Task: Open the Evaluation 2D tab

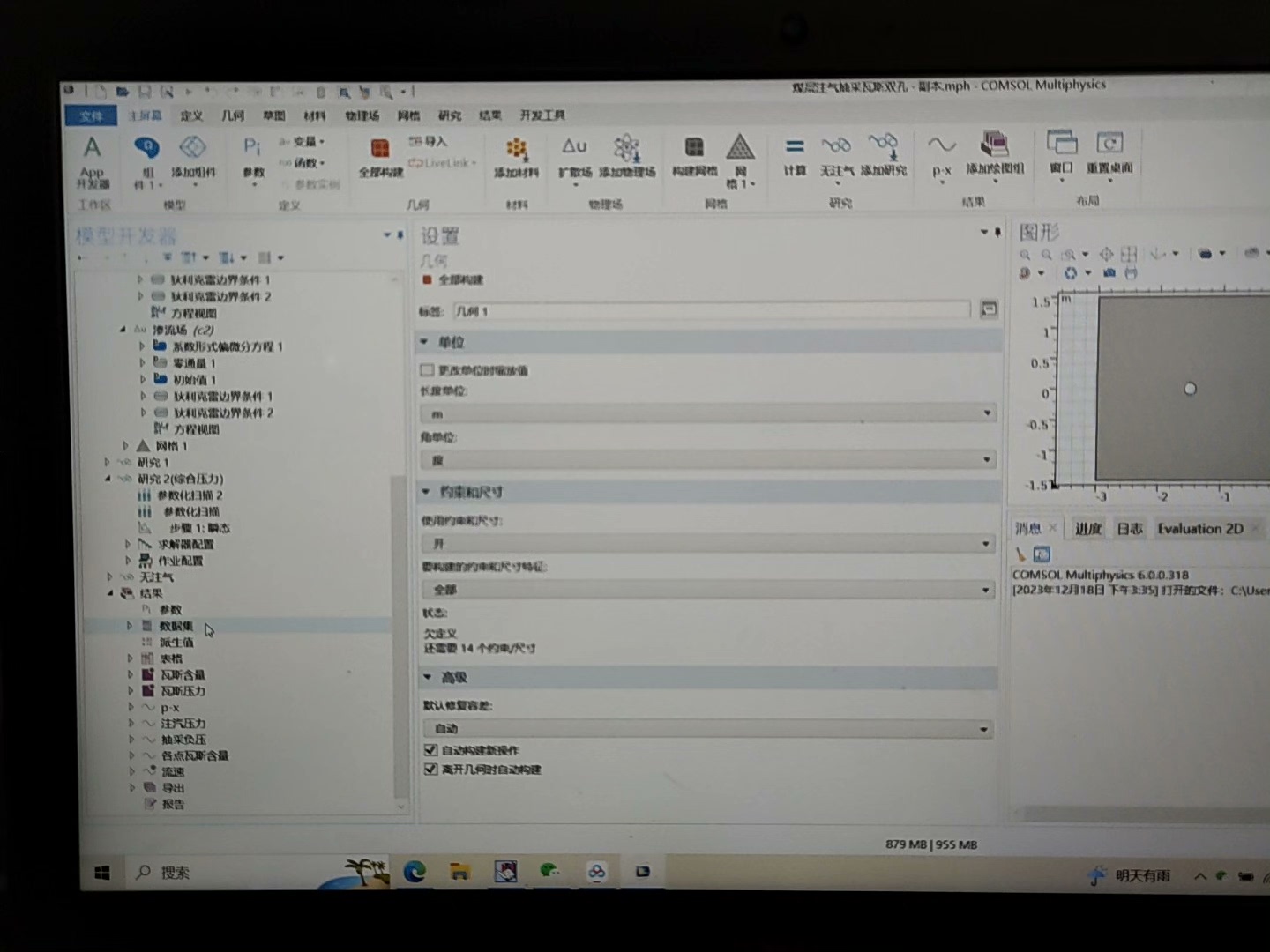Action: click(x=1200, y=529)
